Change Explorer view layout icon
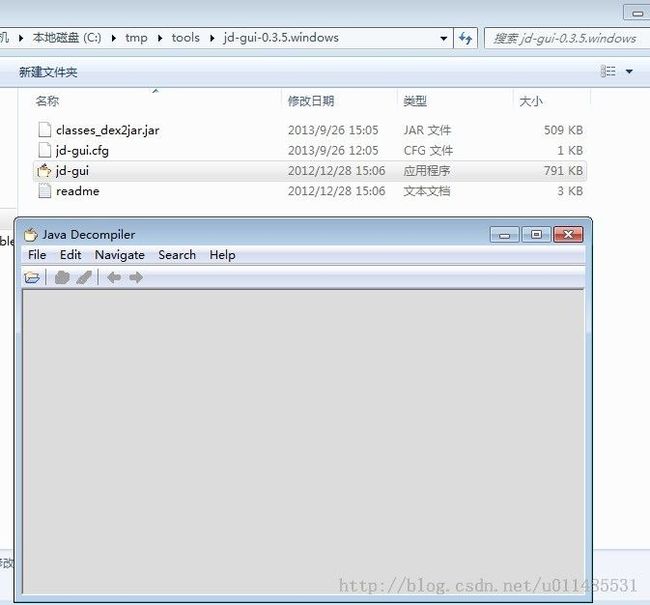This screenshot has height=605, width=650. pyautogui.click(x=608, y=71)
